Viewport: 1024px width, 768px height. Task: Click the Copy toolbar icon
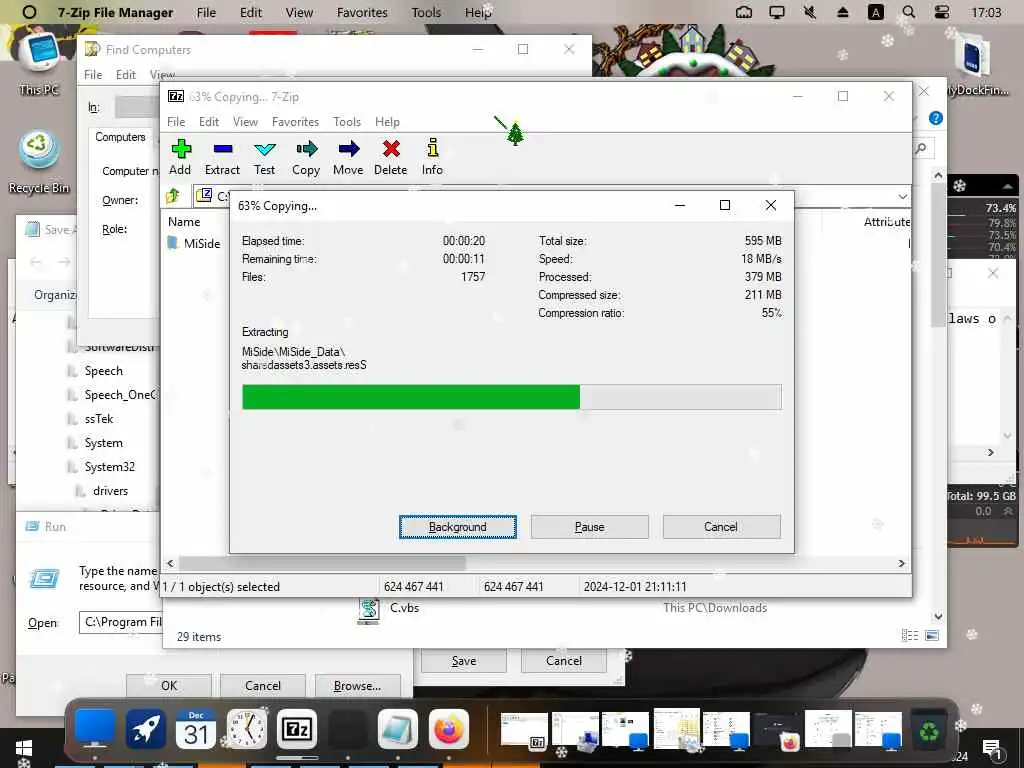(306, 157)
